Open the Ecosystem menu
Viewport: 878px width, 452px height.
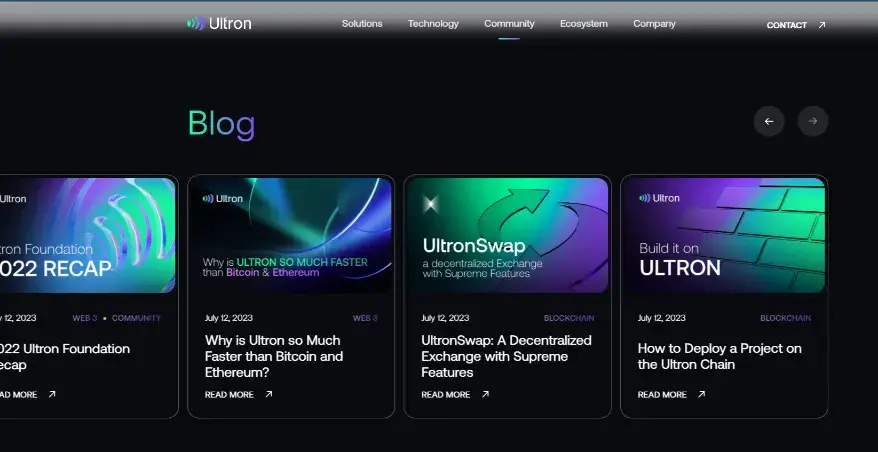click(583, 24)
